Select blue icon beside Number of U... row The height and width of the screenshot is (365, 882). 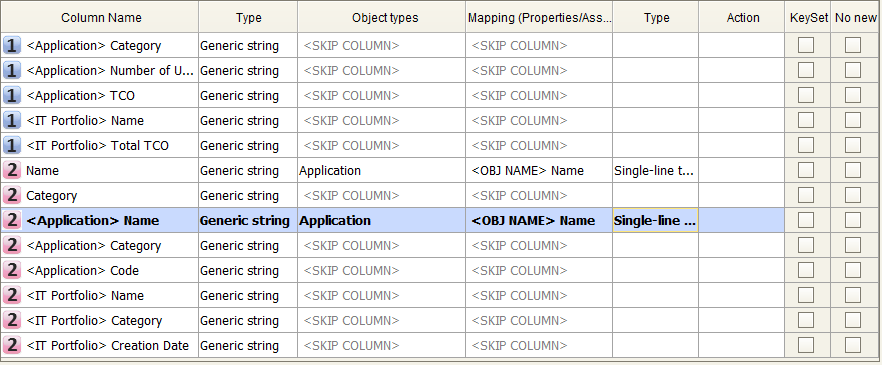12,71
